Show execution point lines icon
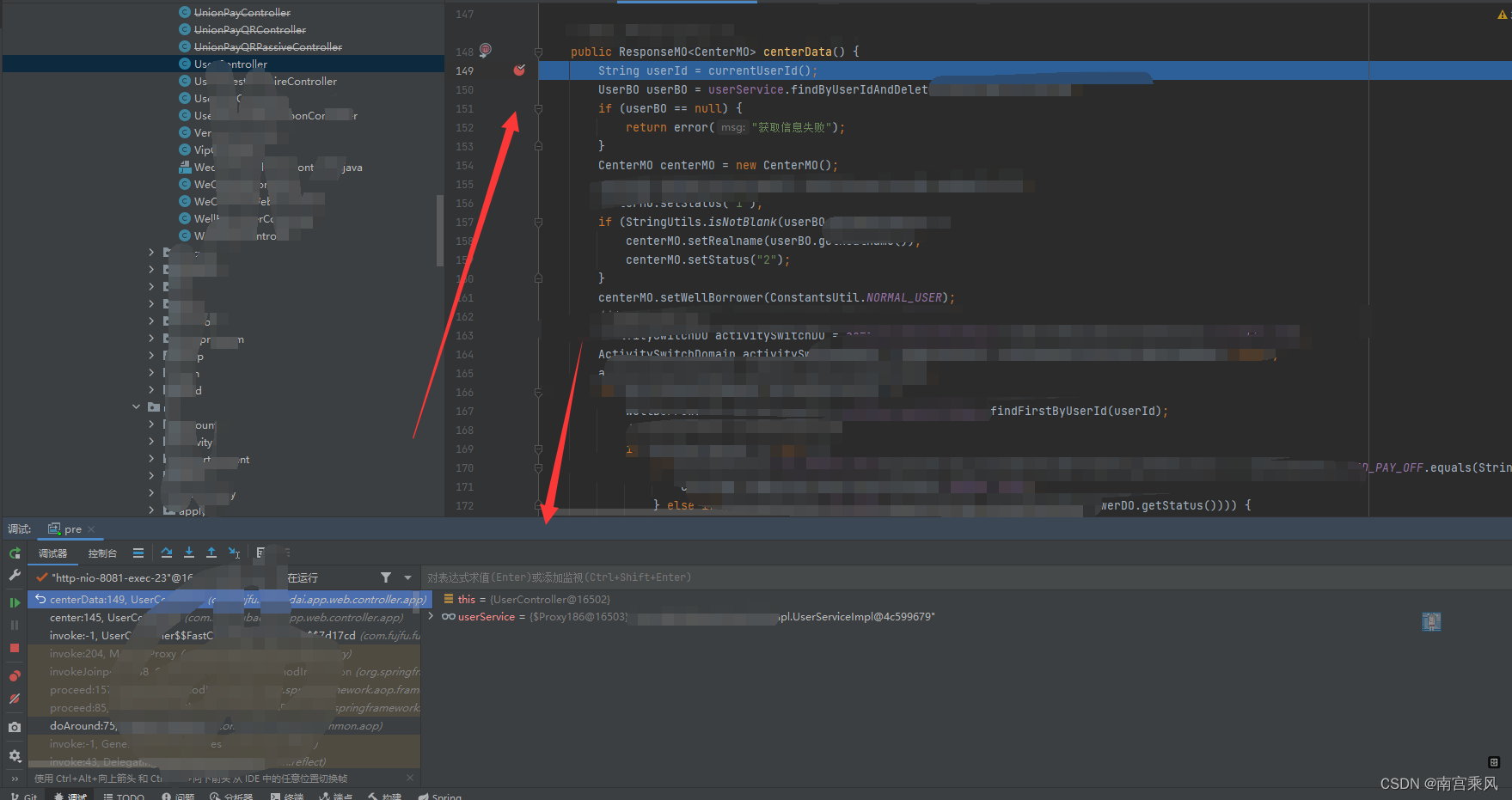 138,553
